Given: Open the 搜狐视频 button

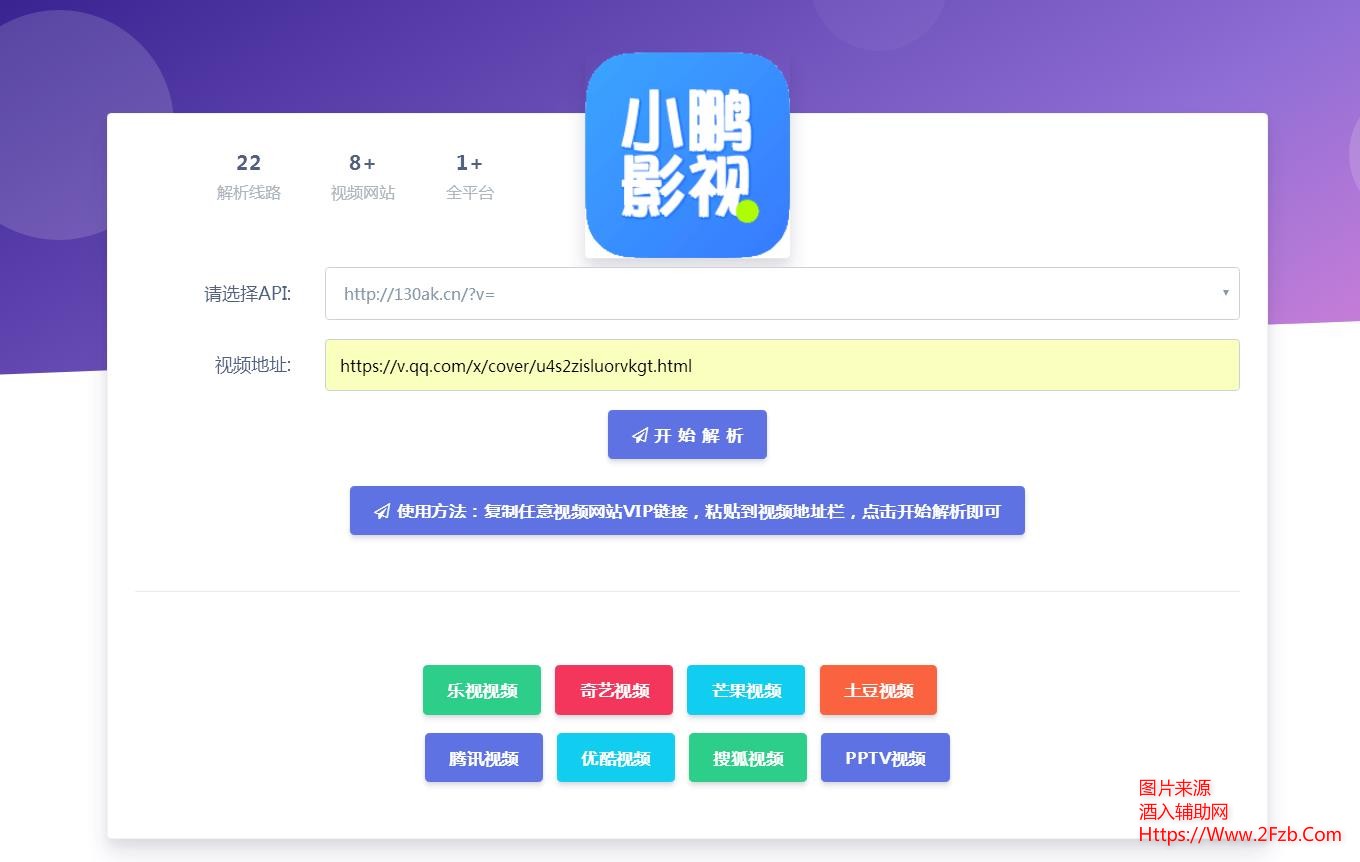Looking at the screenshot, I should [x=747, y=758].
